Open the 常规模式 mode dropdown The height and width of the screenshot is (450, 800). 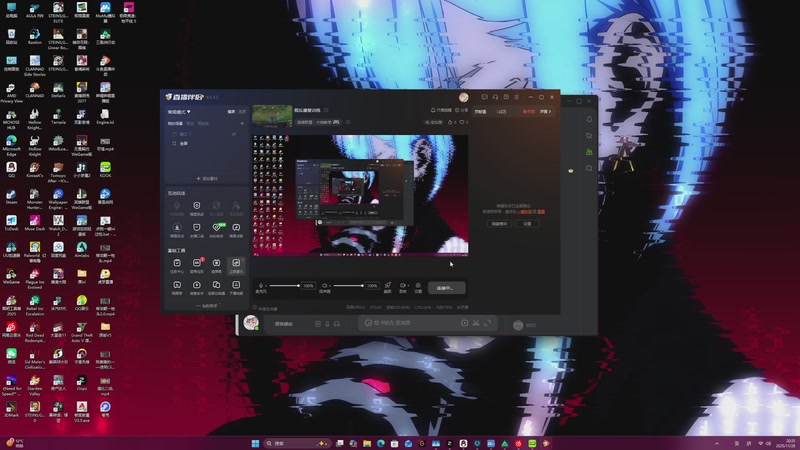tap(179, 112)
